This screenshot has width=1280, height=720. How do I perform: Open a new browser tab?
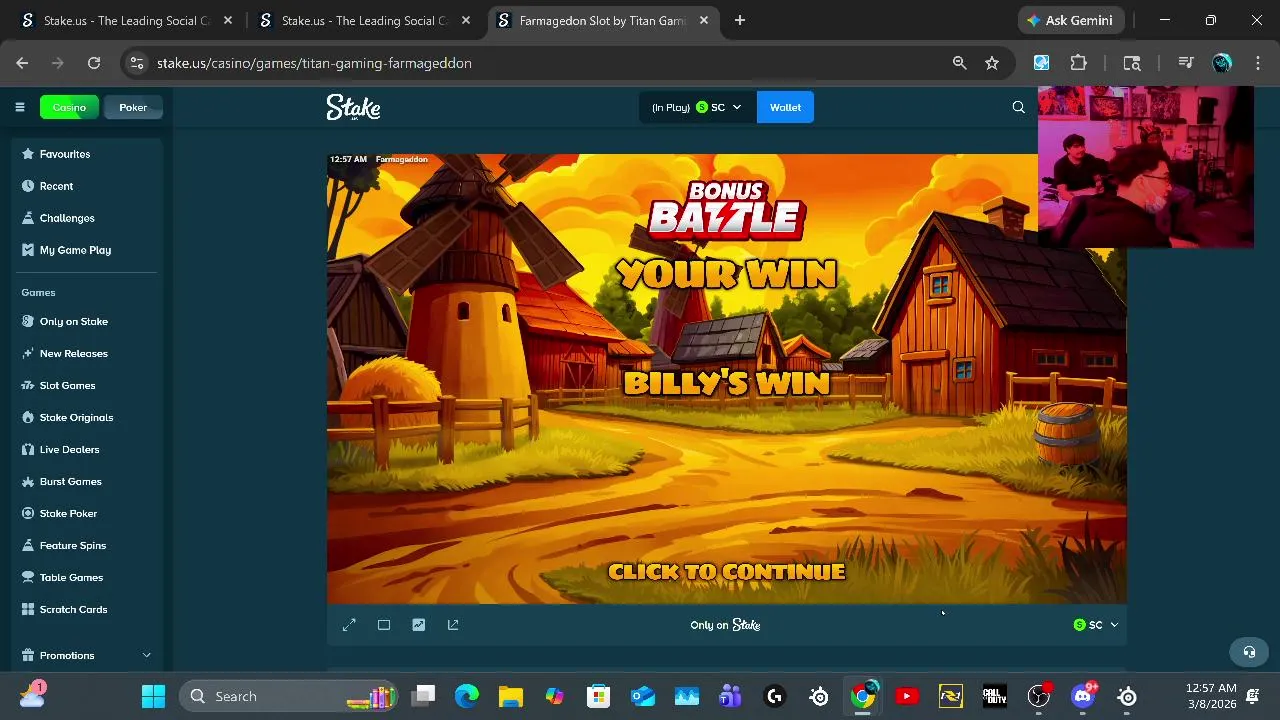click(740, 20)
